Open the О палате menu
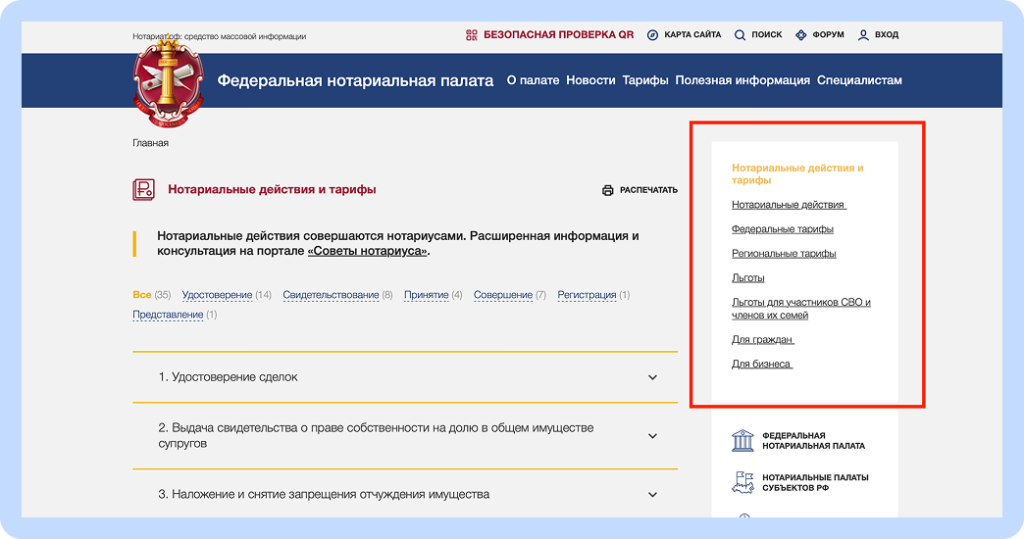 [533, 80]
